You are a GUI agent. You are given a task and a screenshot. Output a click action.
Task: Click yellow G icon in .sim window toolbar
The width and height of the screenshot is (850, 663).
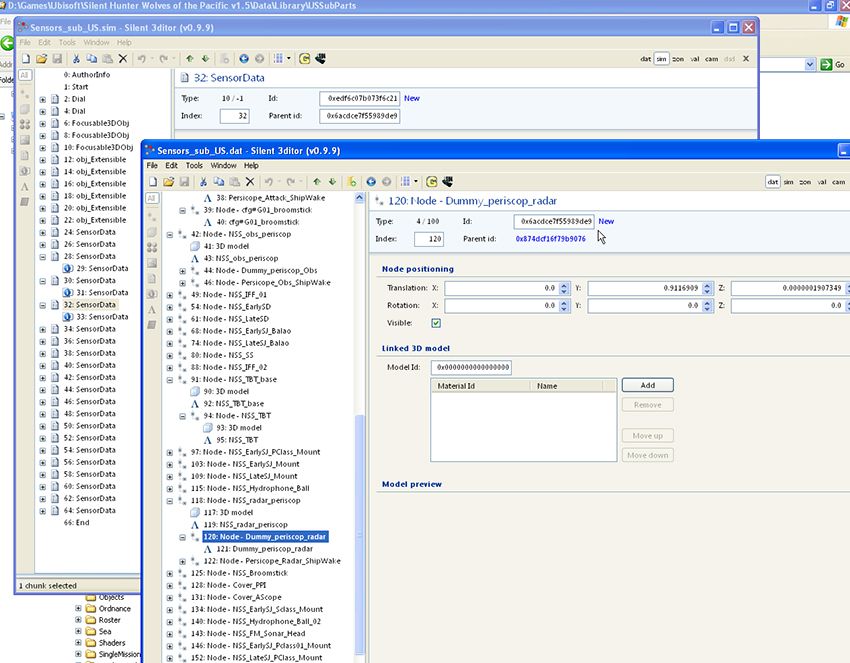pyautogui.click(x=305, y=59)
